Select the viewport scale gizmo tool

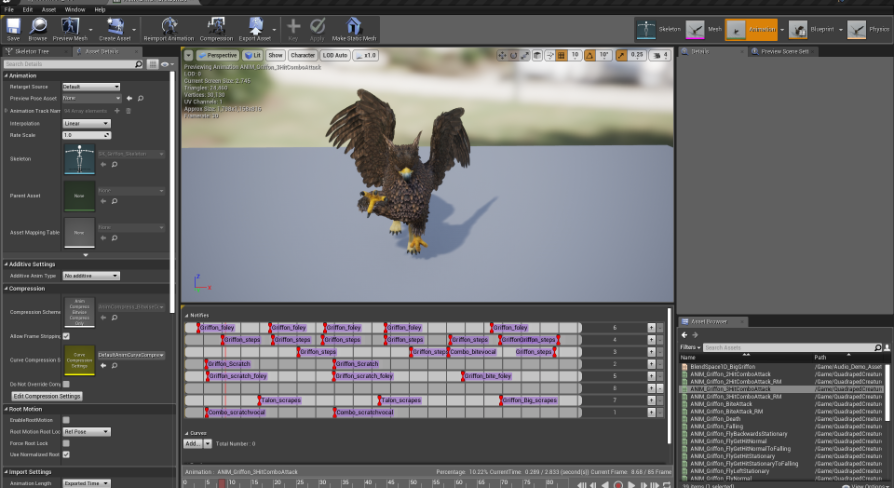pos(525,55)
